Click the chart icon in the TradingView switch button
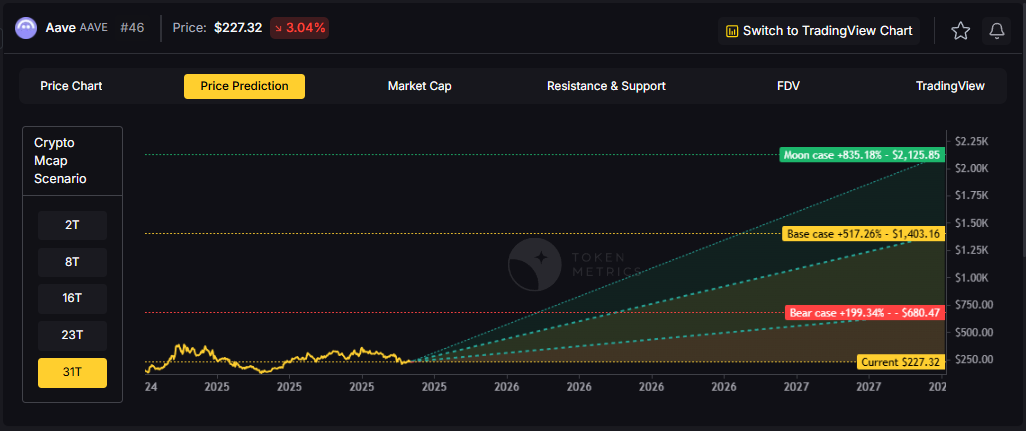The width and height of the screenshot is (1026, 431). (x=732, y=31)
